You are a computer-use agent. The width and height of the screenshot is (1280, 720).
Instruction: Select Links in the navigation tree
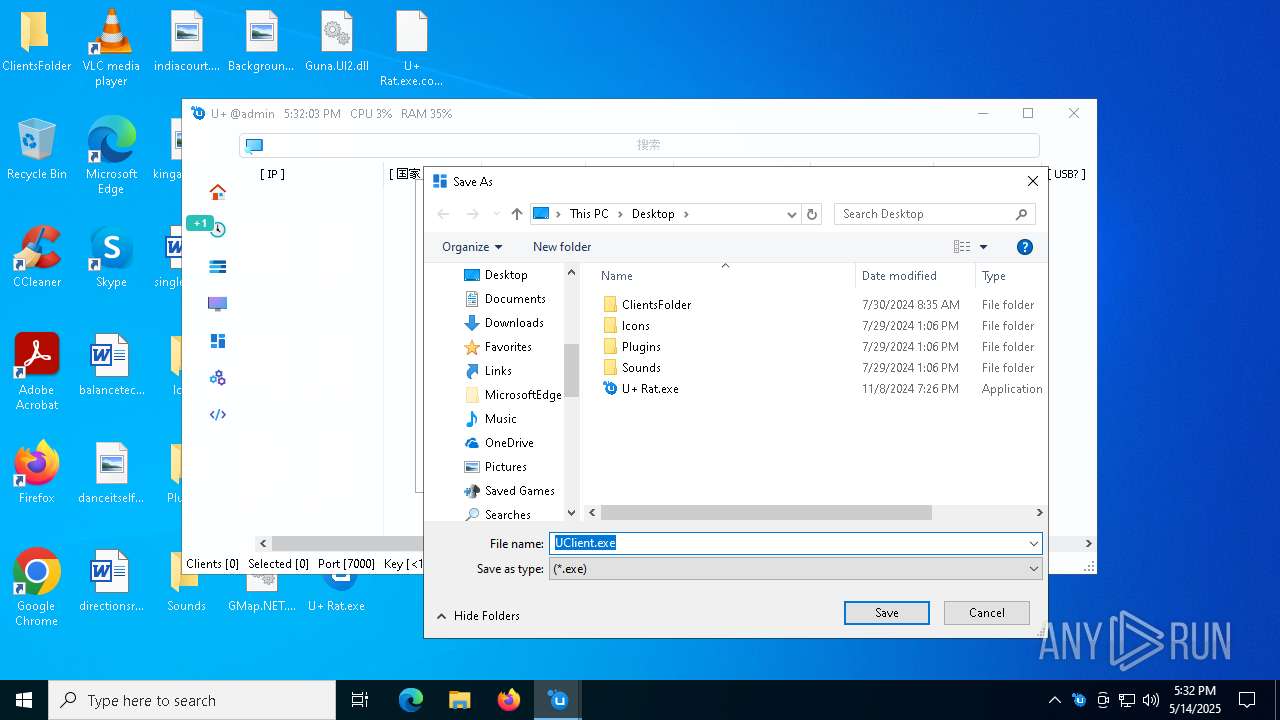tap(498, 371)
